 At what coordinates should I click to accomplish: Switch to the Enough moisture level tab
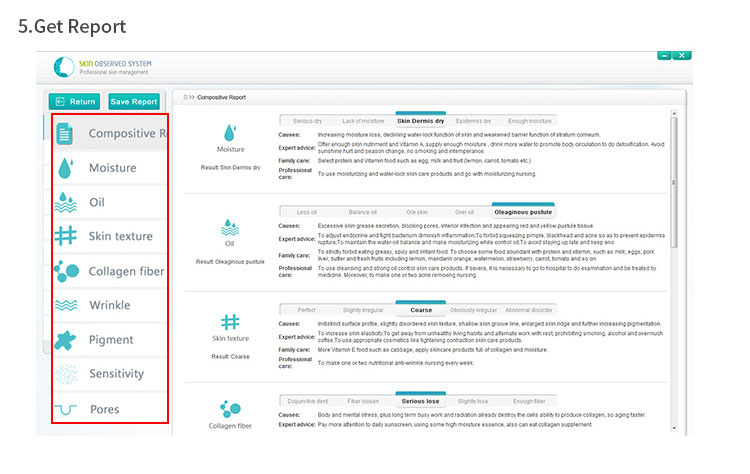tap(529, 120)
